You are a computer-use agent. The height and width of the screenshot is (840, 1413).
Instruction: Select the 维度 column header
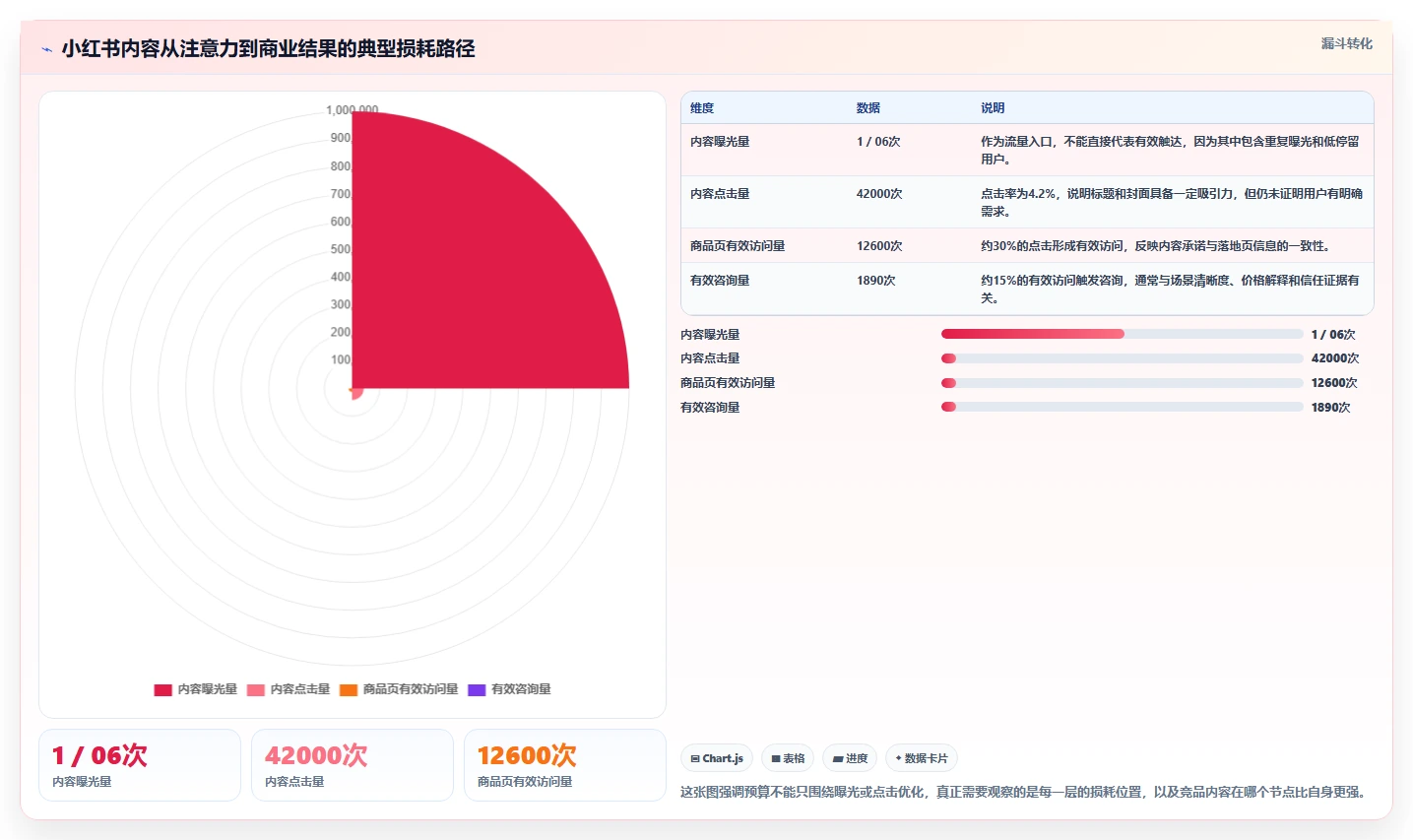pyautogui.click(x=702, y=108)
